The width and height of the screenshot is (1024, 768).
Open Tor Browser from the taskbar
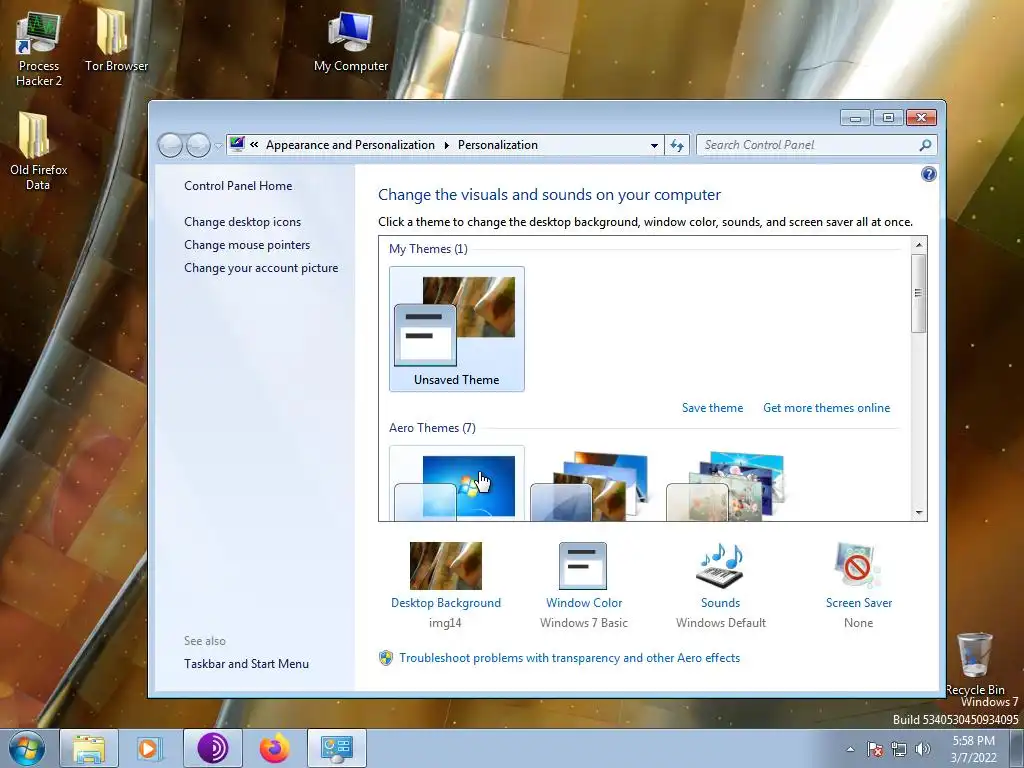pos(213,748)
